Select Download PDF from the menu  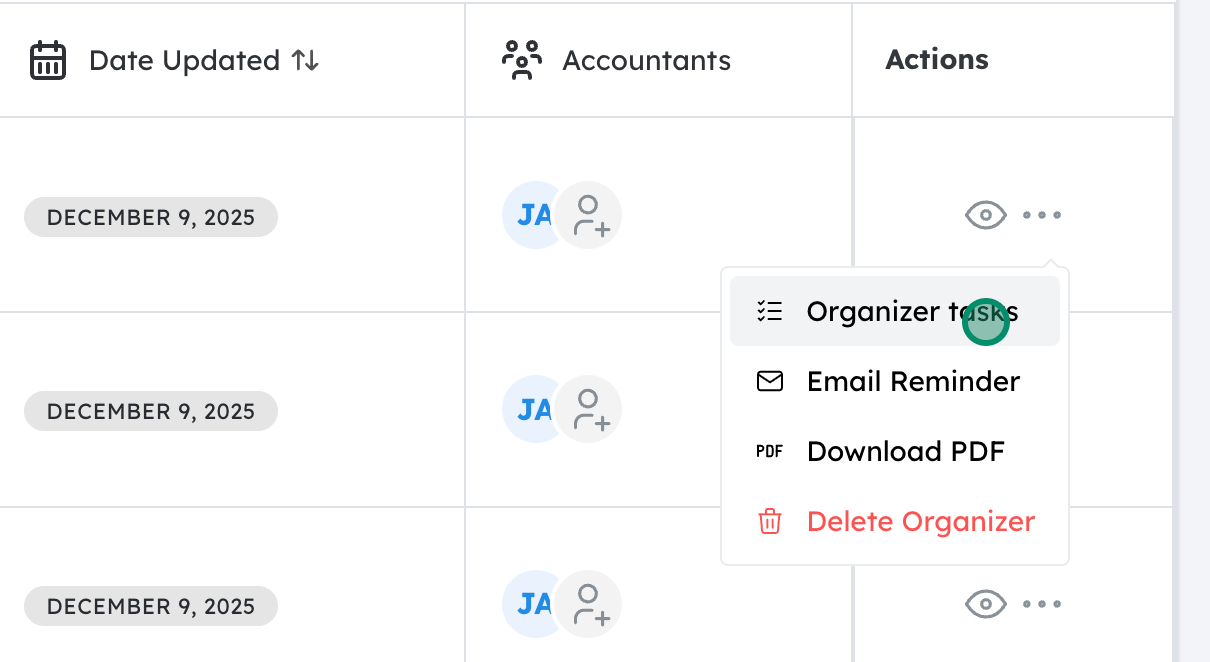pos(905,451)
